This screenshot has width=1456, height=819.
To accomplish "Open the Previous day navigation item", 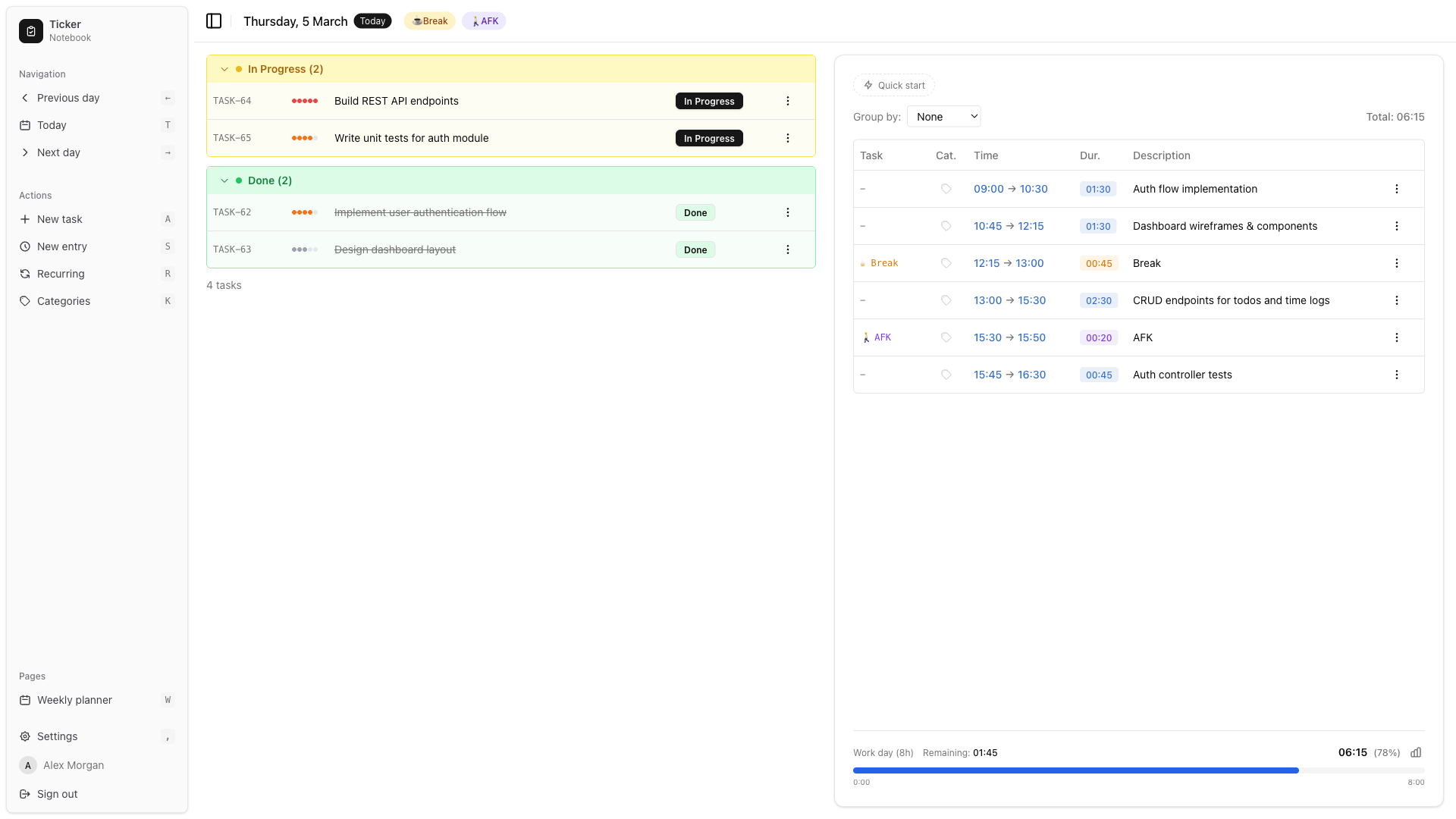I will (69, 98).
